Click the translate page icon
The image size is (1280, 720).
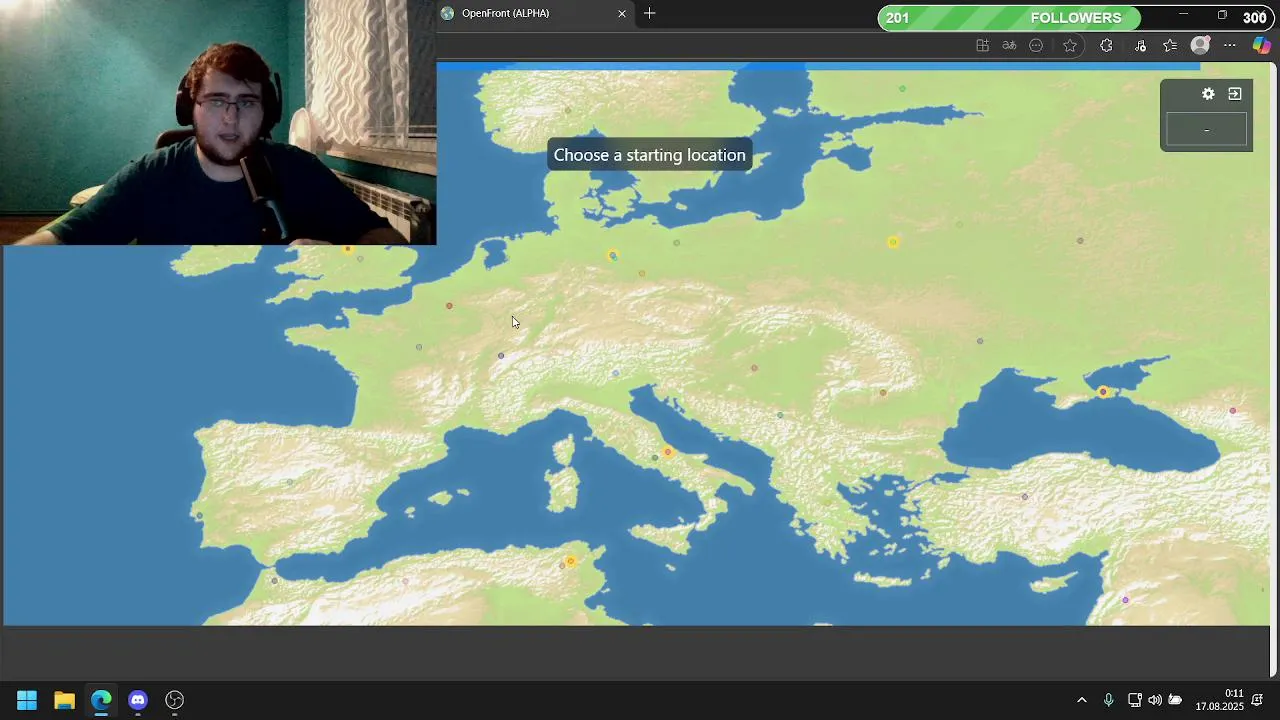click(1009, 45)
